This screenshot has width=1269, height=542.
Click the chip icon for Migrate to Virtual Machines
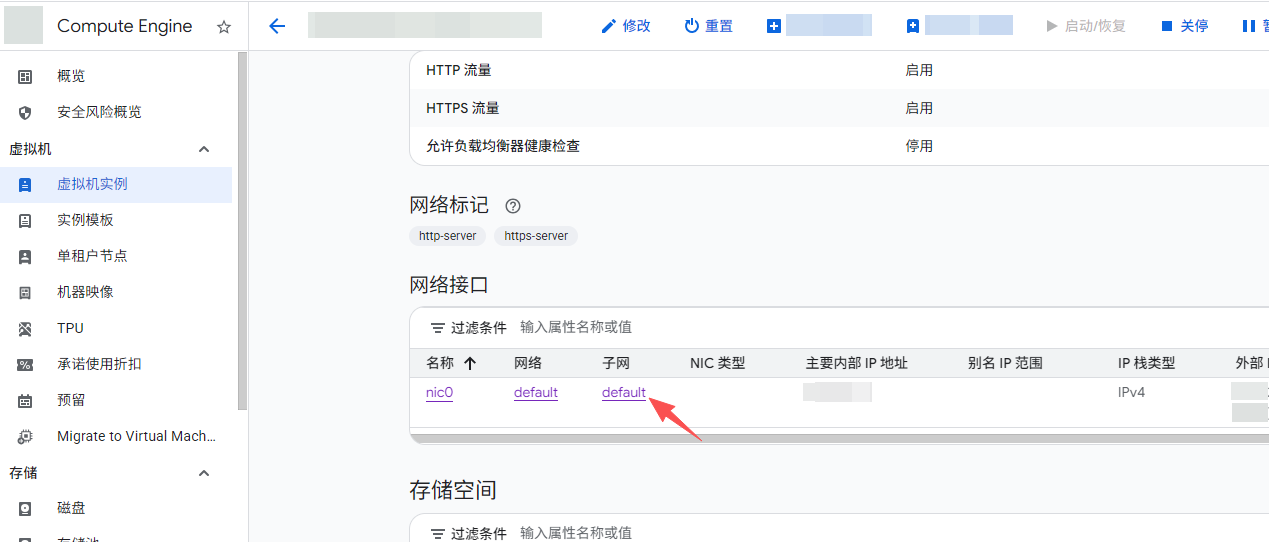click(25, 436)
